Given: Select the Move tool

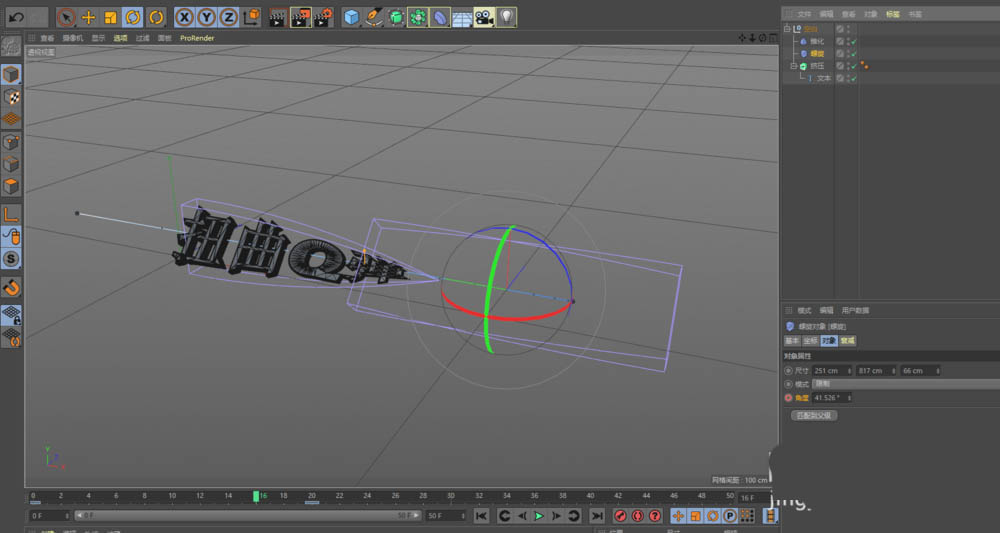Looking at the screenshot, I should pyautogui.click(x=88, y=17).
